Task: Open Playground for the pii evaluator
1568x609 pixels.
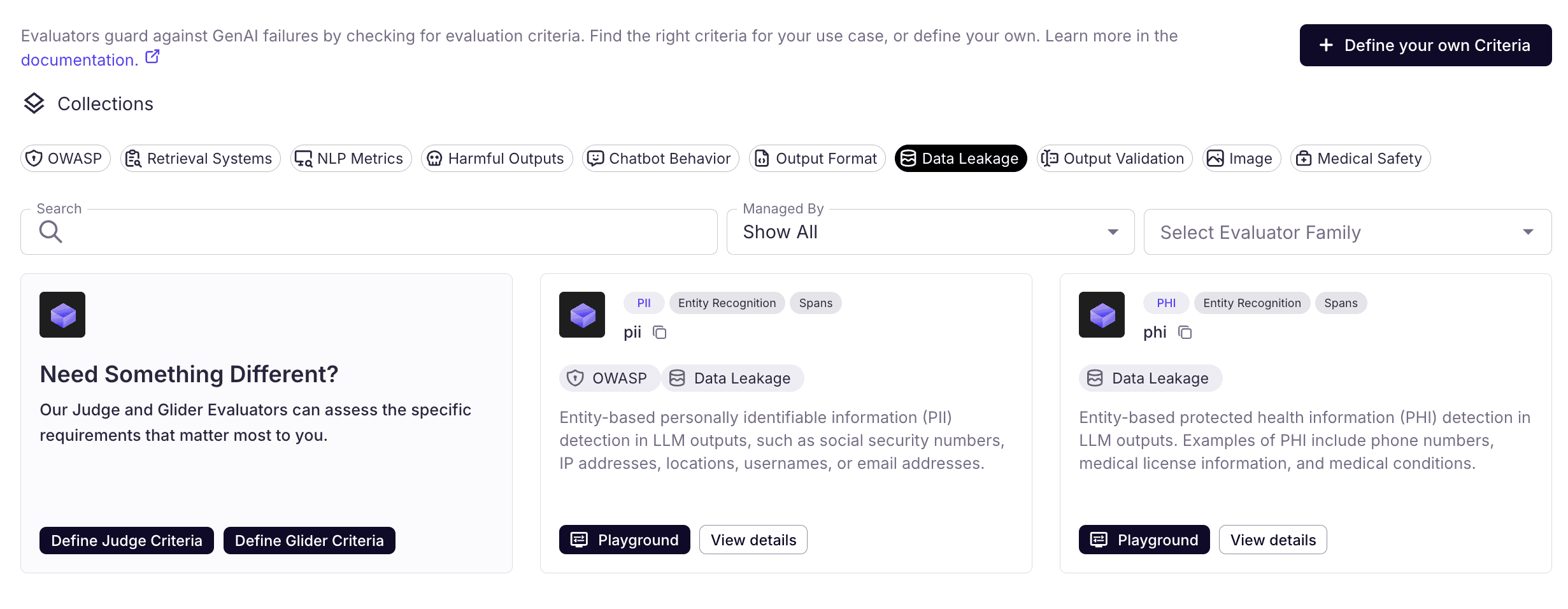Action: click(624, 540)
